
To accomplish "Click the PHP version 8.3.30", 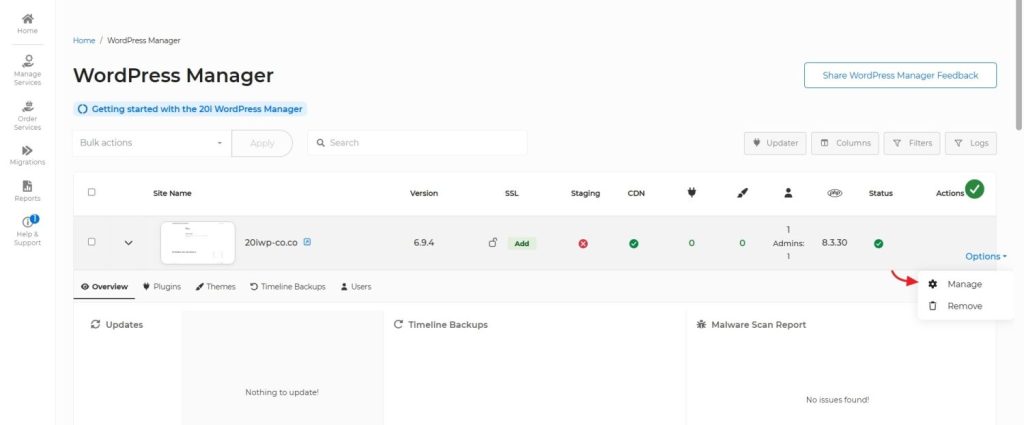I will click(x=835, y=242).
